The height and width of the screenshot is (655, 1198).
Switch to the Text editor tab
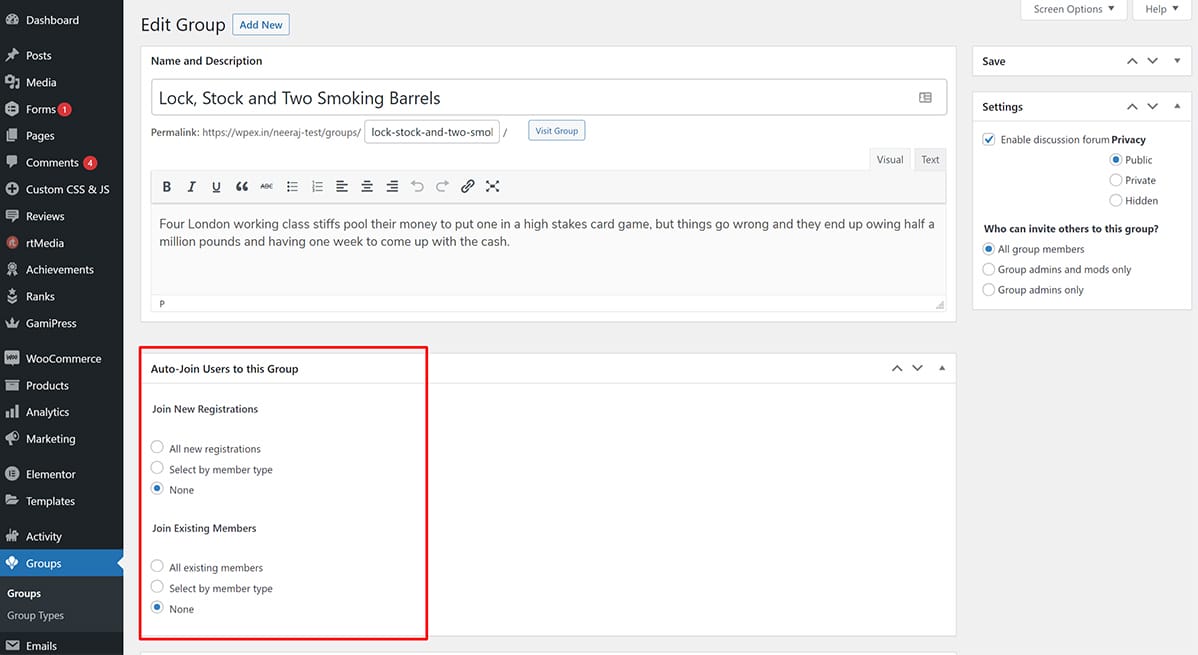930,160
